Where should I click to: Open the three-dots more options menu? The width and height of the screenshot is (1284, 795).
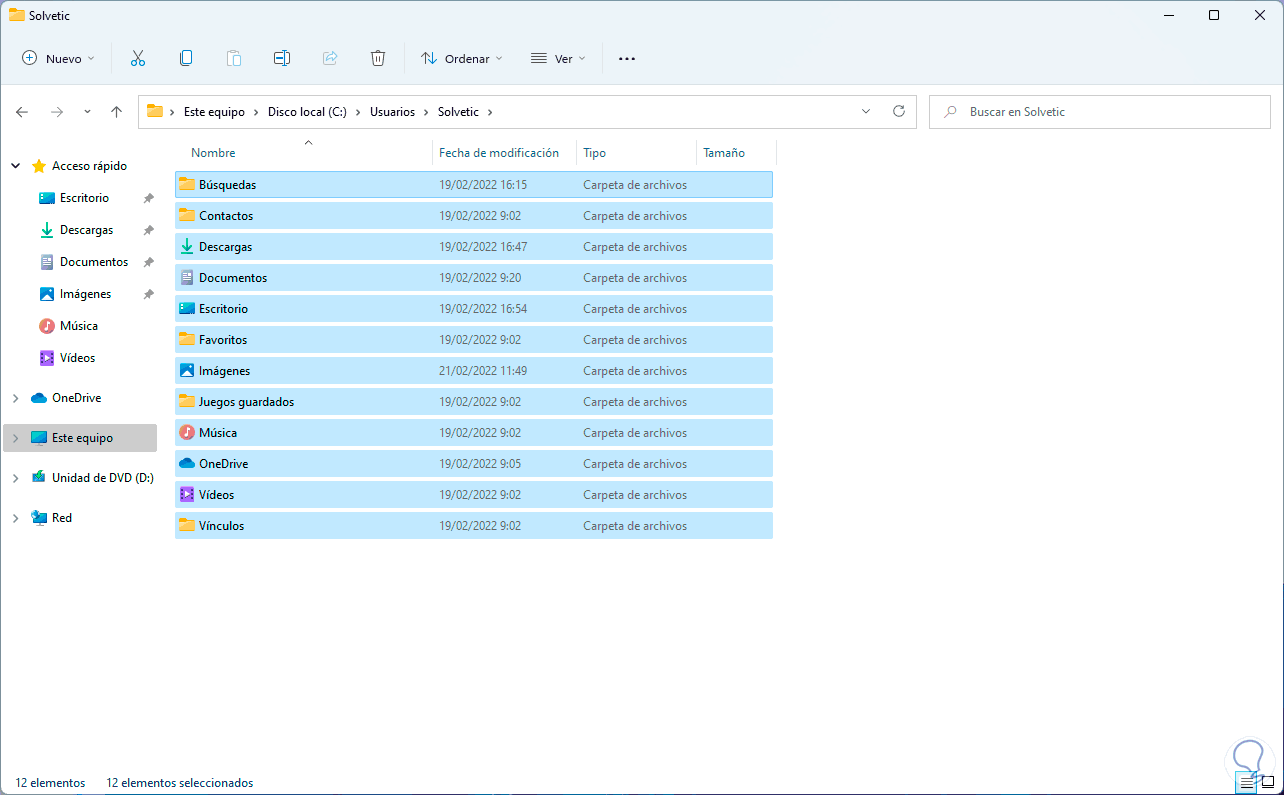click(627, 59)
